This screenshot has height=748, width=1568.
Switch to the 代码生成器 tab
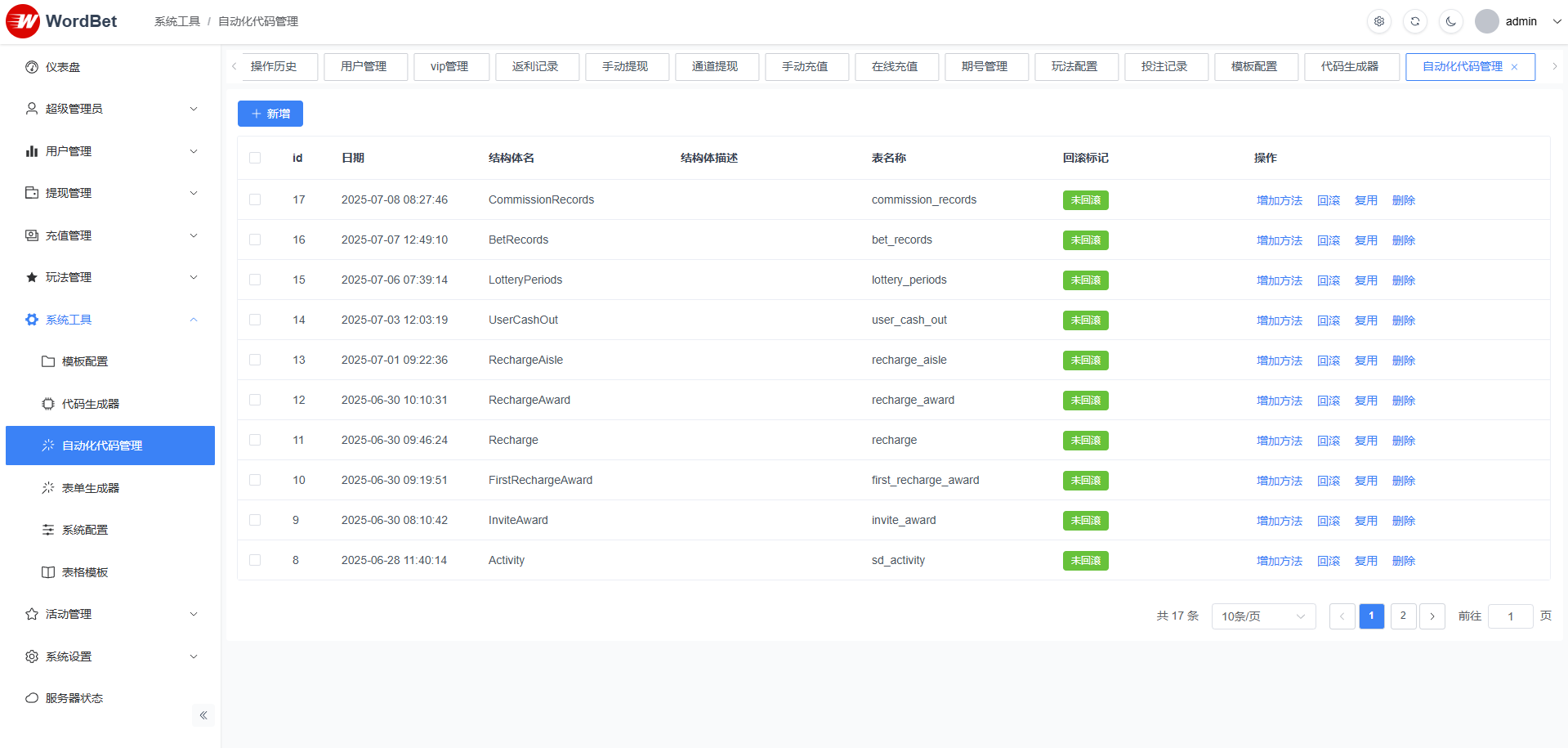tap(1349, 67)
